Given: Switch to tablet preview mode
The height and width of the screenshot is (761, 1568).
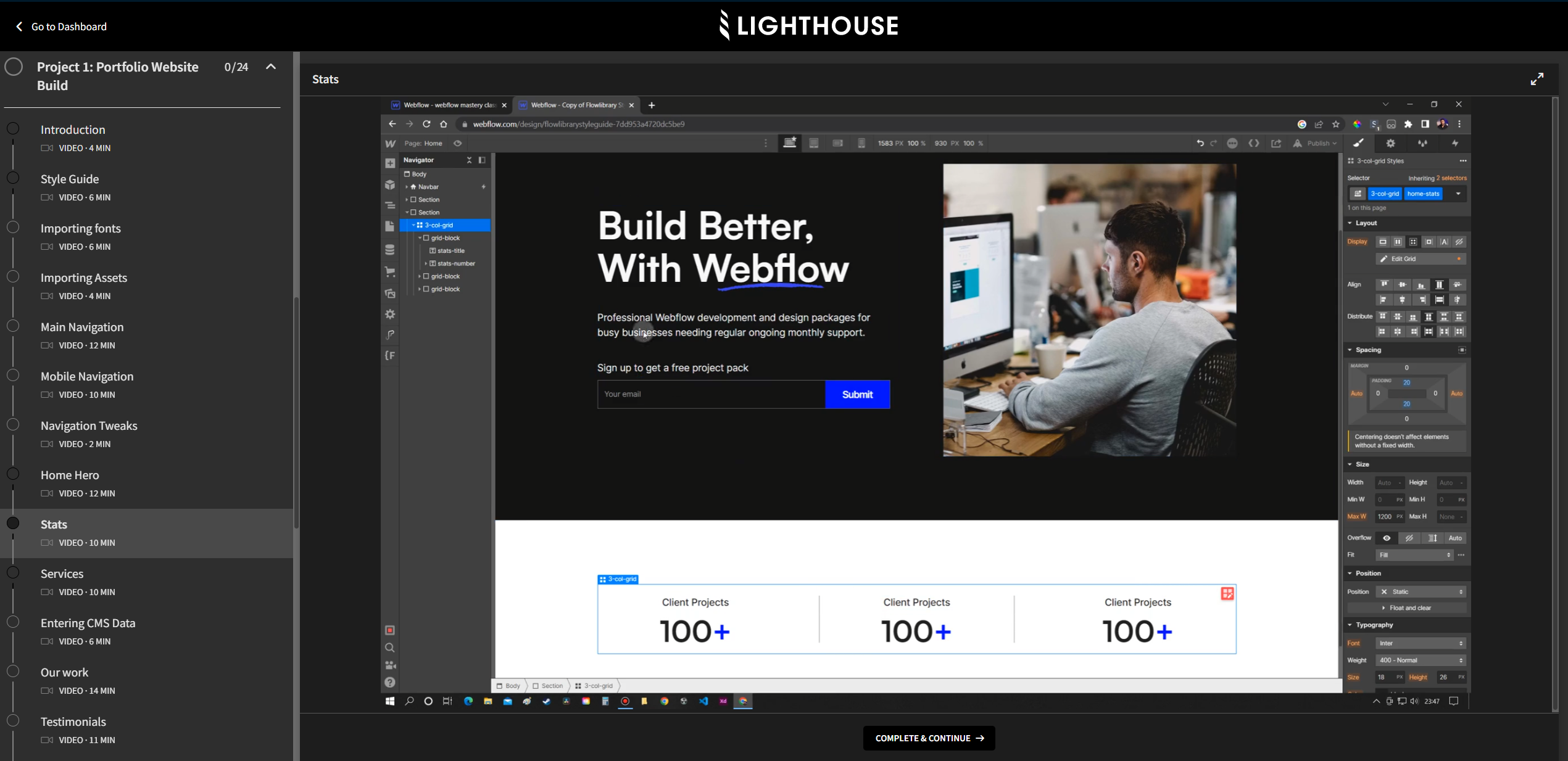Looking at the screenshot, I should (813, 143).
